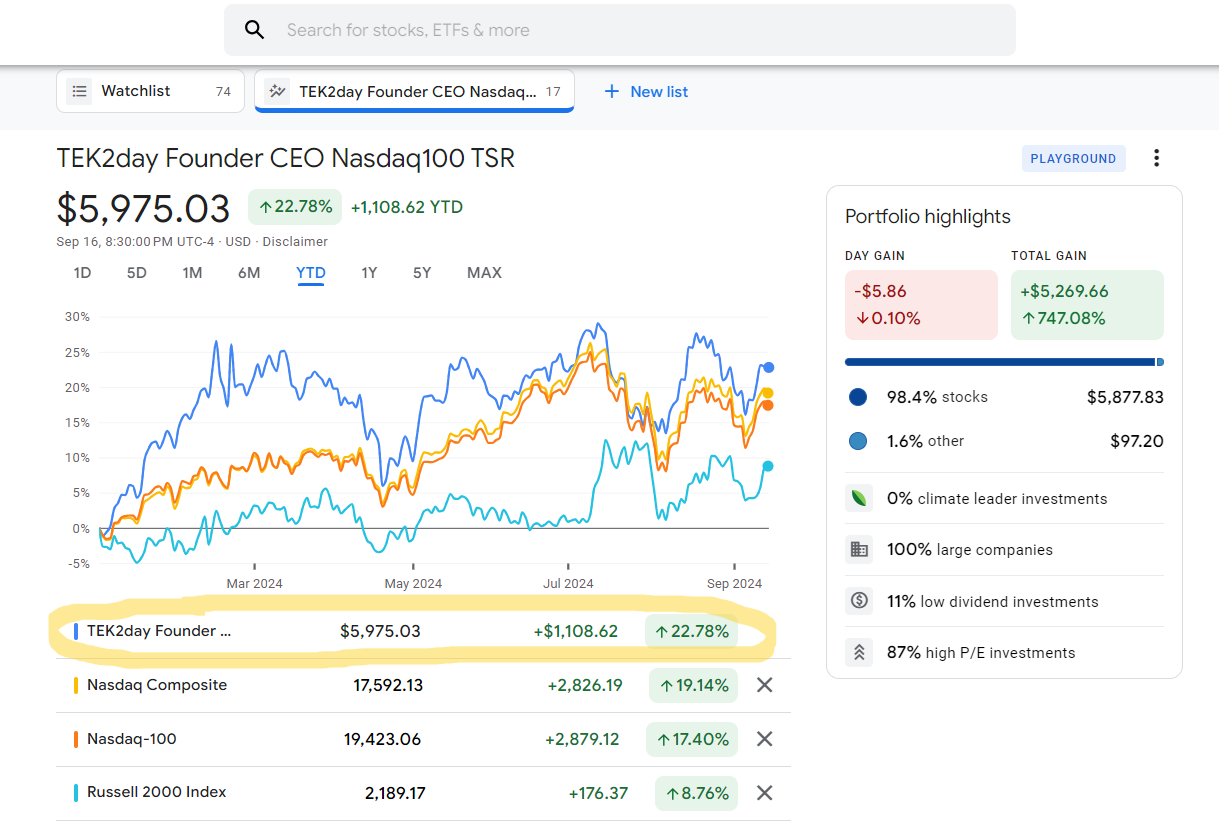The width and height of the screenshot is (1219, 833).
Task: Click the cyan Russell 2000 color marker
Action: (x=76, y=793)
